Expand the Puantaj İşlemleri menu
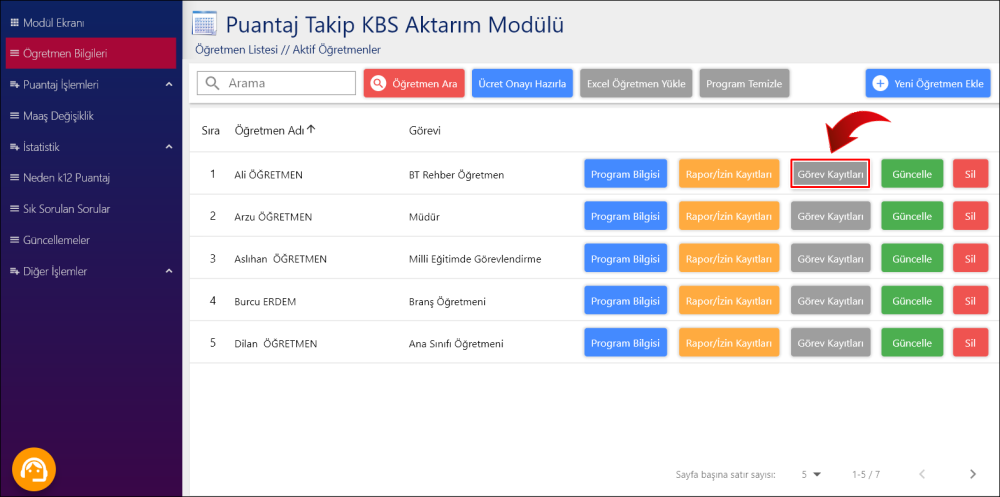Image resolution: width=1000 pixels, height=497 pixels. [x=168, y=85]
